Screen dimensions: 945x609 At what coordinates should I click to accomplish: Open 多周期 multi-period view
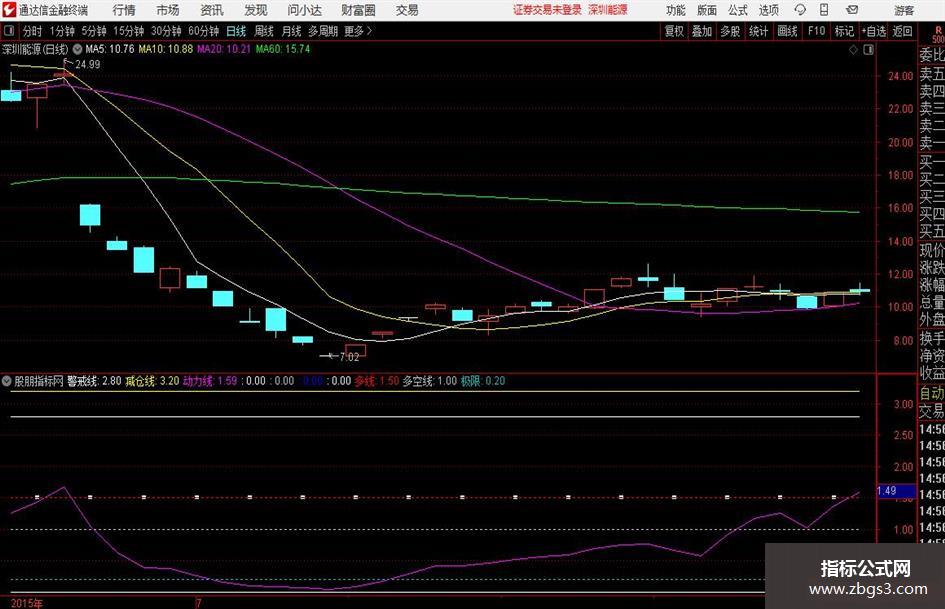click(x=323, y=31)
